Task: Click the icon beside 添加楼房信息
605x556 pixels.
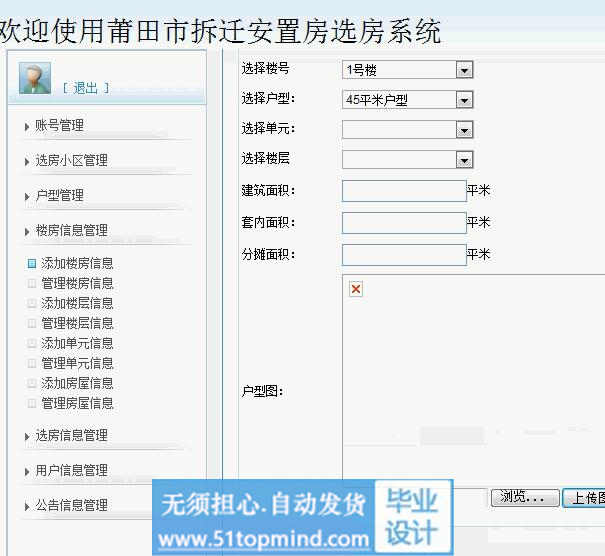Action: coord(32,264)
